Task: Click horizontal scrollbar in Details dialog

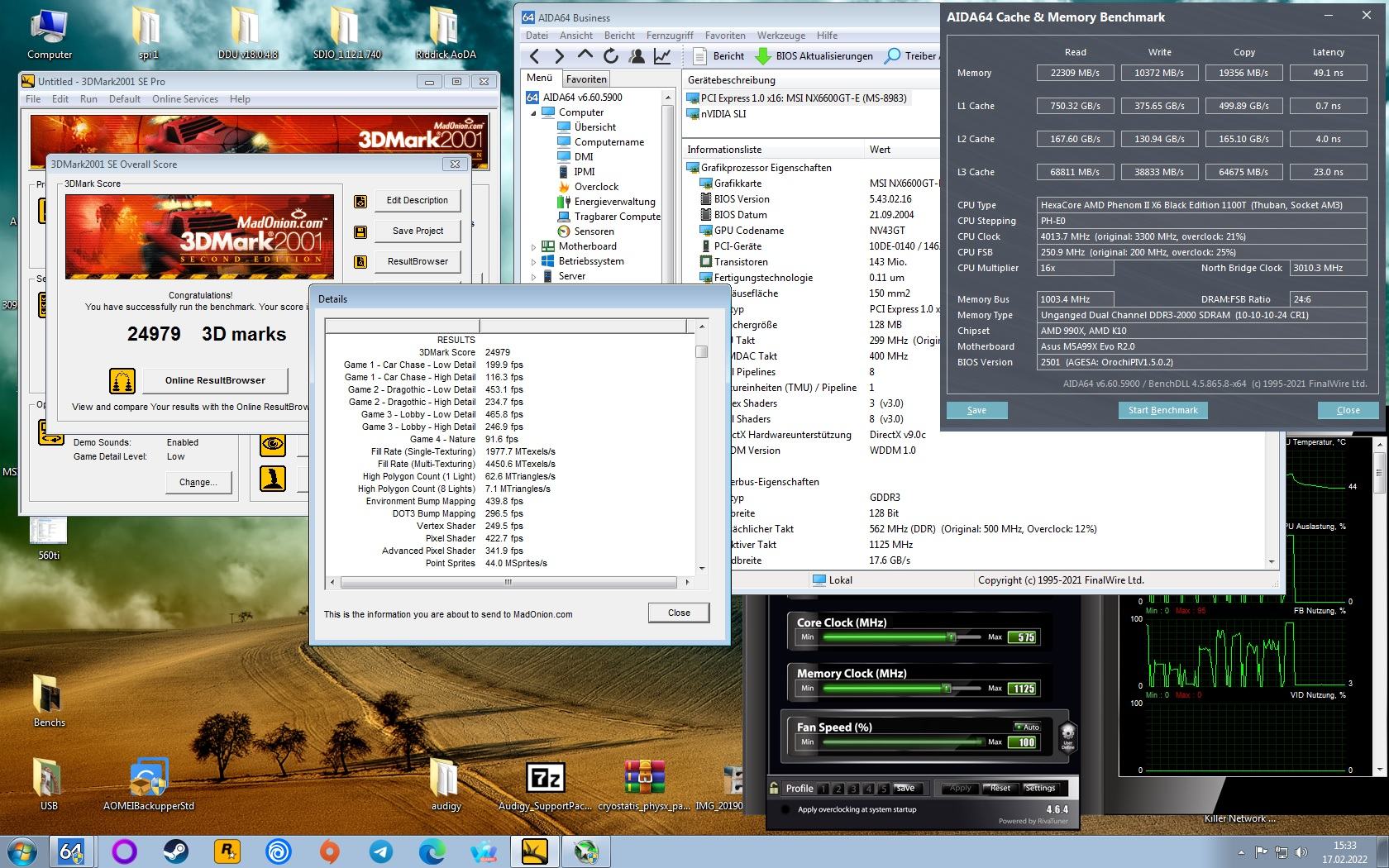Action: click(508, 582)
